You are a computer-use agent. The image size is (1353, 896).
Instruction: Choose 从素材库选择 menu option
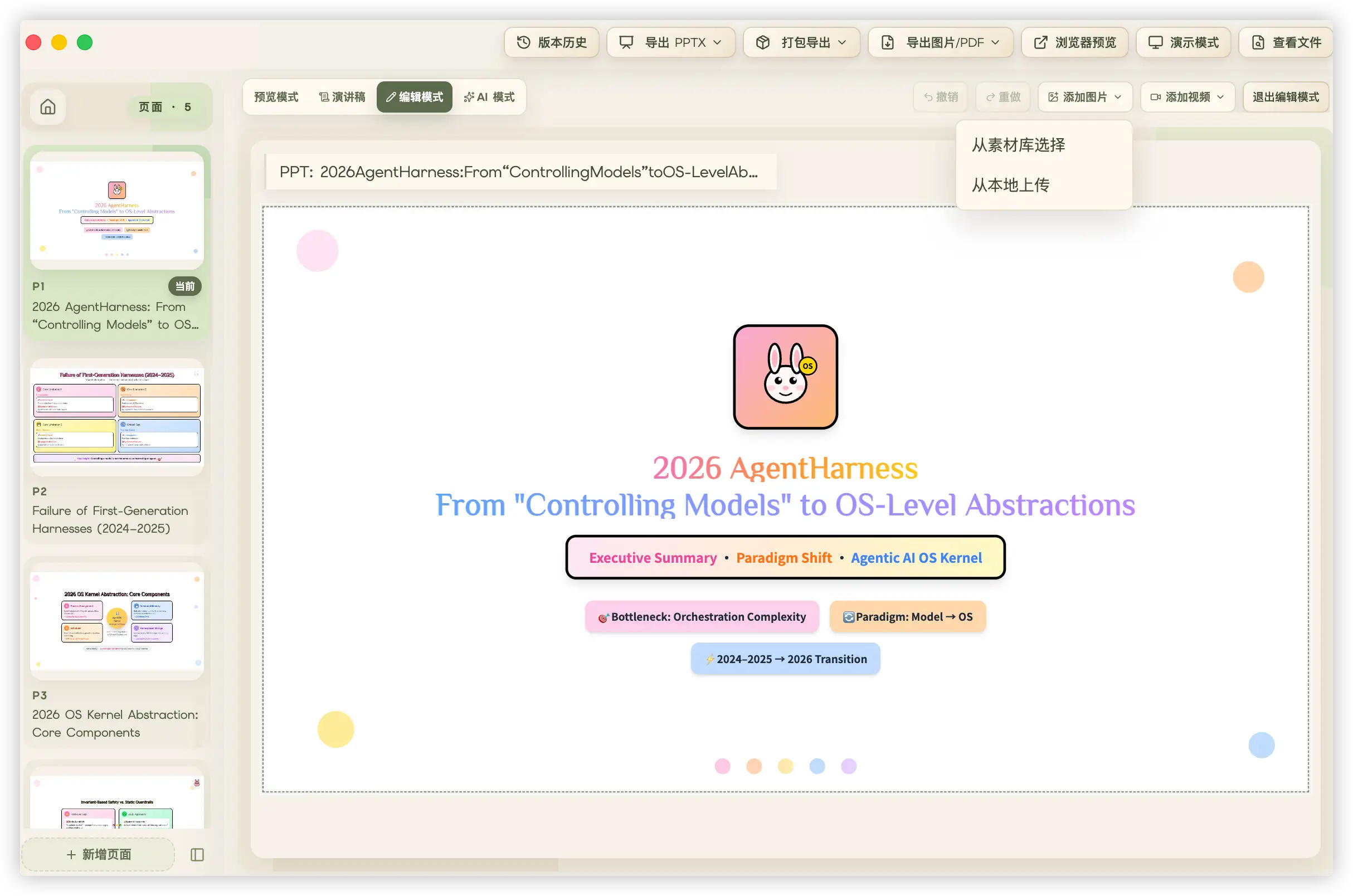pos(1018,145)
